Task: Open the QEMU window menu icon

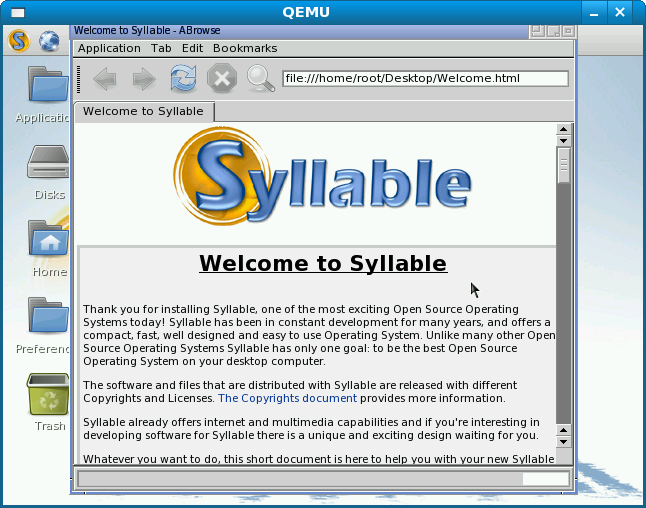Action: (18, 13)
